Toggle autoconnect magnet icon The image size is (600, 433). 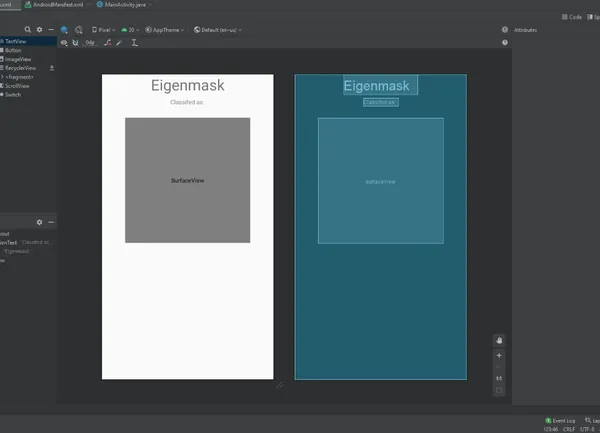point(75,43)
